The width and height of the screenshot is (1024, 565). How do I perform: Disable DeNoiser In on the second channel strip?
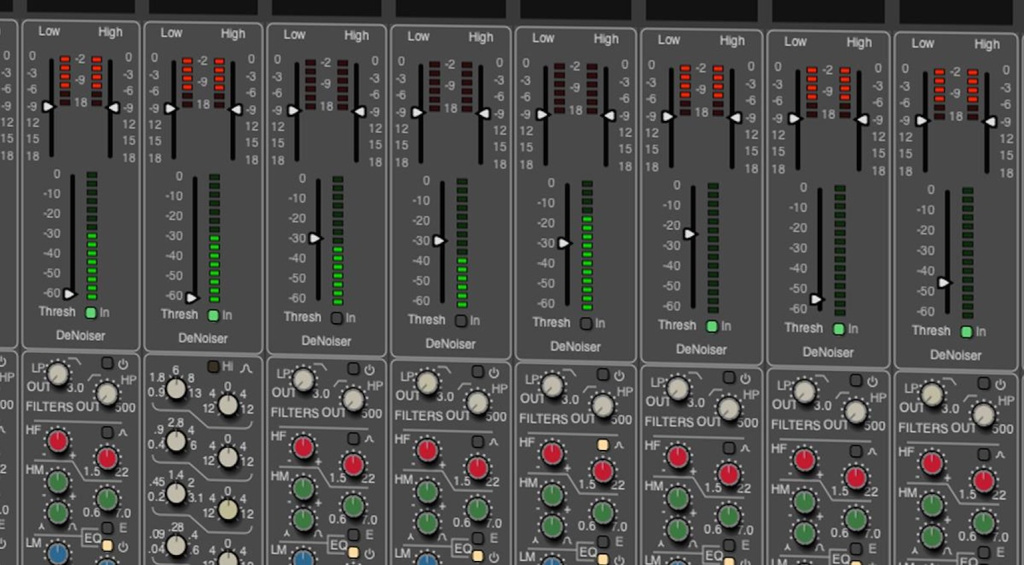213,315
